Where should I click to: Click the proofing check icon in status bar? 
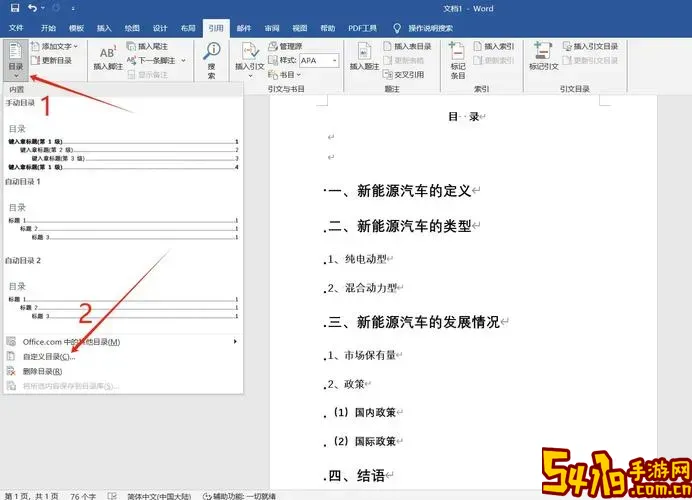(x=112, y=496)
